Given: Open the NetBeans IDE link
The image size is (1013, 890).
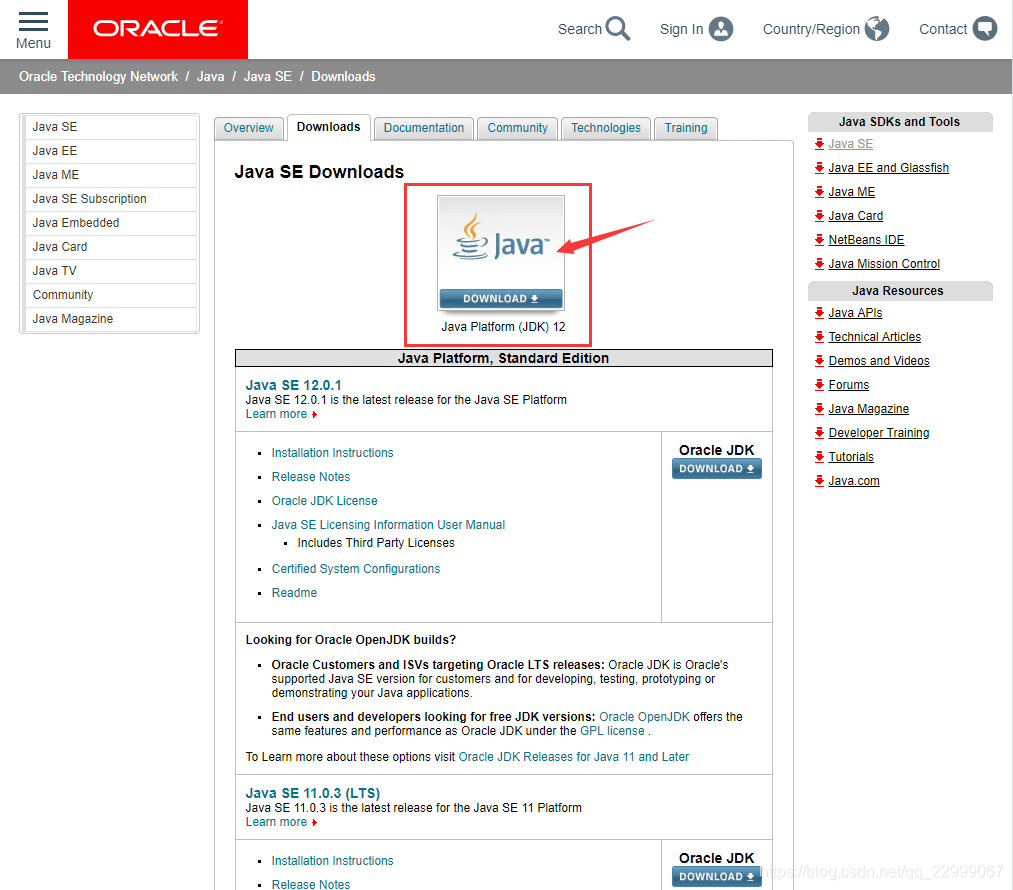Looking at the screenshot, I should point(866,240).
